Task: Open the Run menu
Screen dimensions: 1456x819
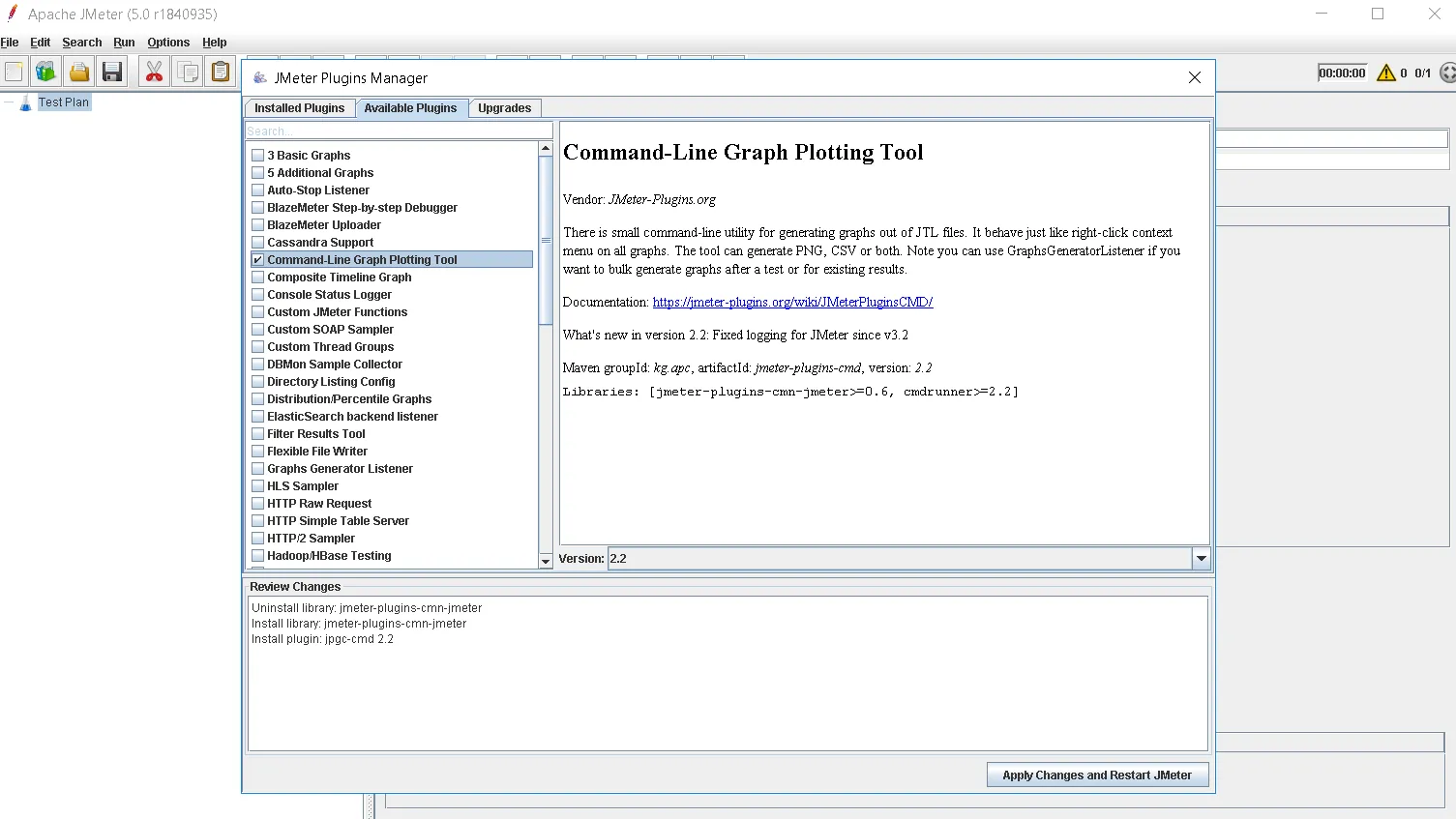Action: [x=124, y=43]
